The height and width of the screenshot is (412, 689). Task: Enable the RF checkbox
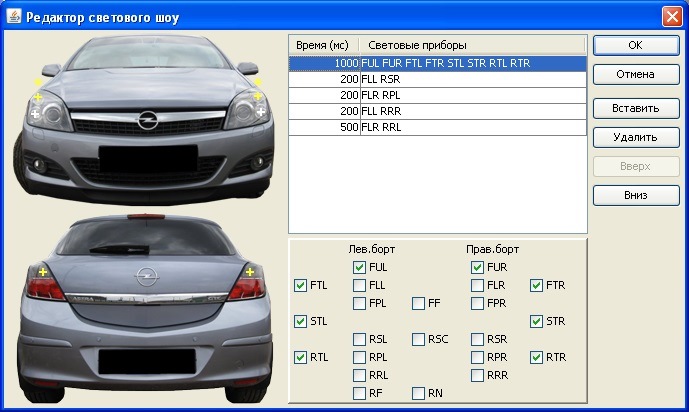(x=359, y=393)
